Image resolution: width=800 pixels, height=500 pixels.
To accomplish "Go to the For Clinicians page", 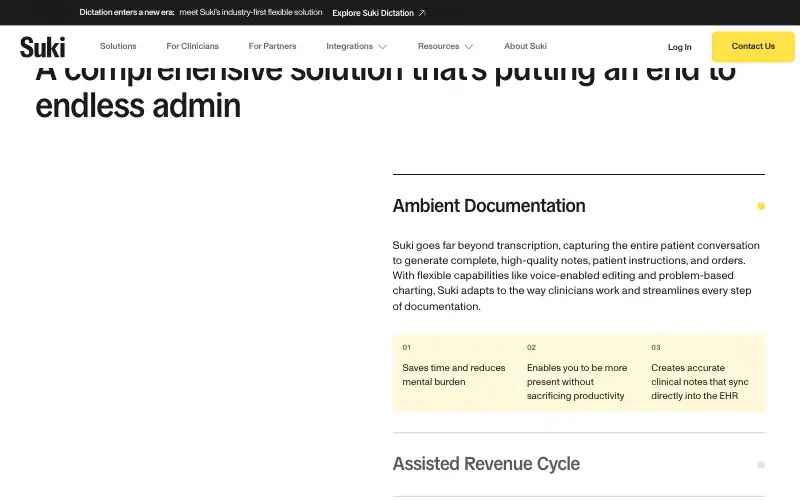I will tap(192, 46).
